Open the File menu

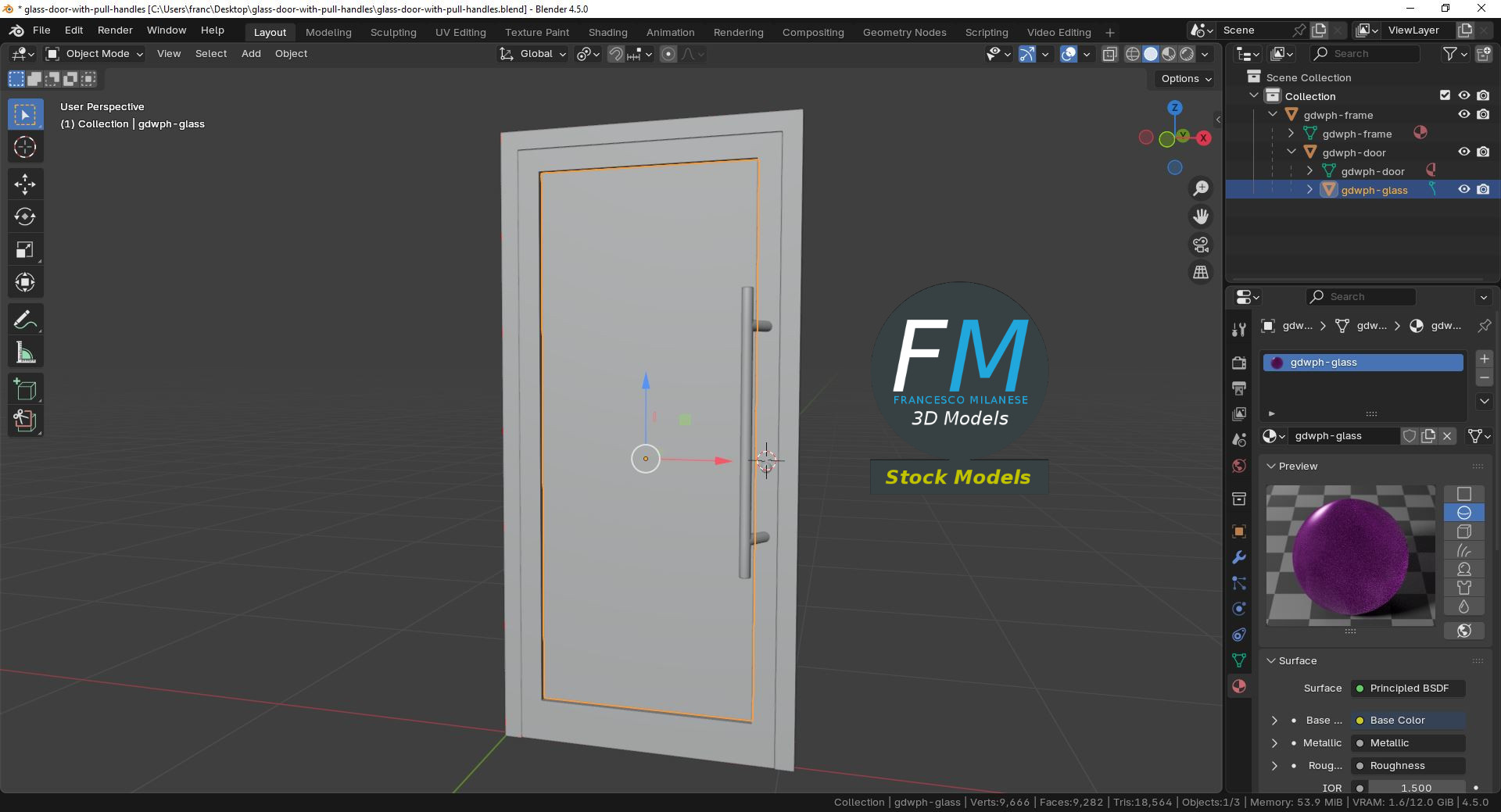point(41,30)
